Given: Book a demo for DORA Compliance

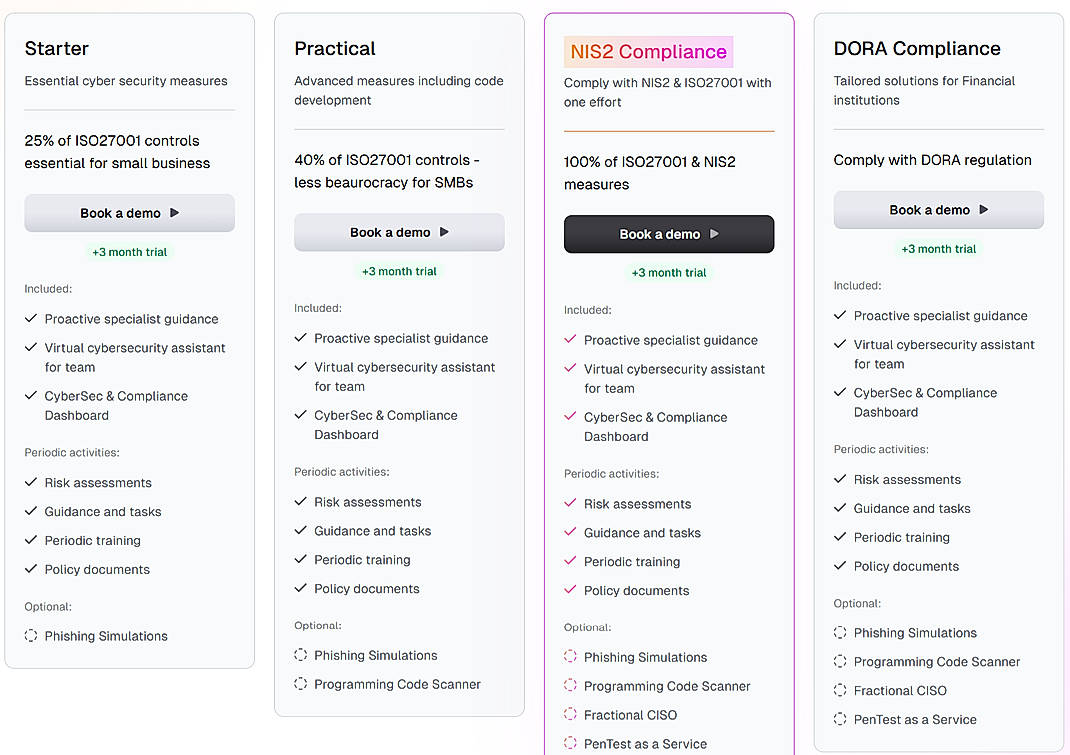Looking at the screenshot, I should tap(938, 210).
